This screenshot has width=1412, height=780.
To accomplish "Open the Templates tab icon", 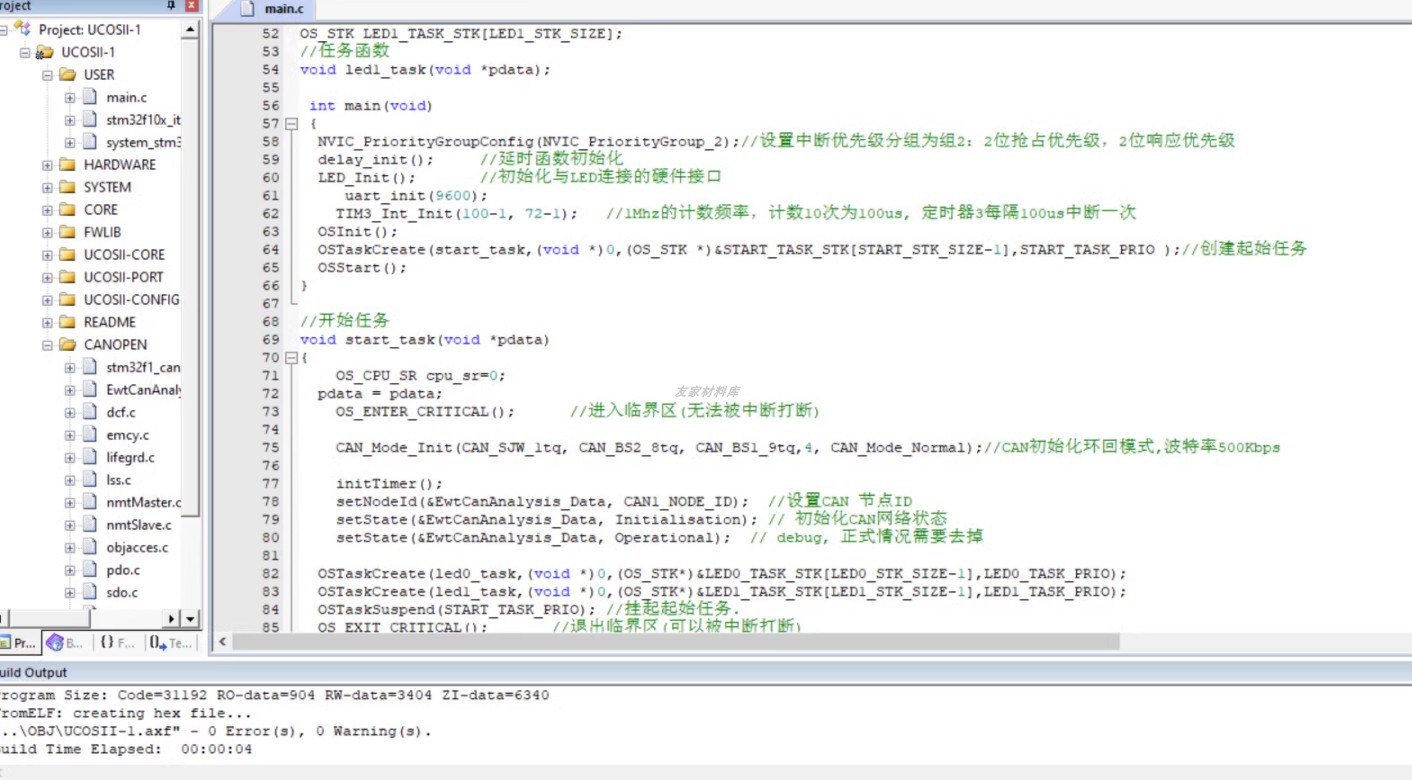I will (158, 643).
